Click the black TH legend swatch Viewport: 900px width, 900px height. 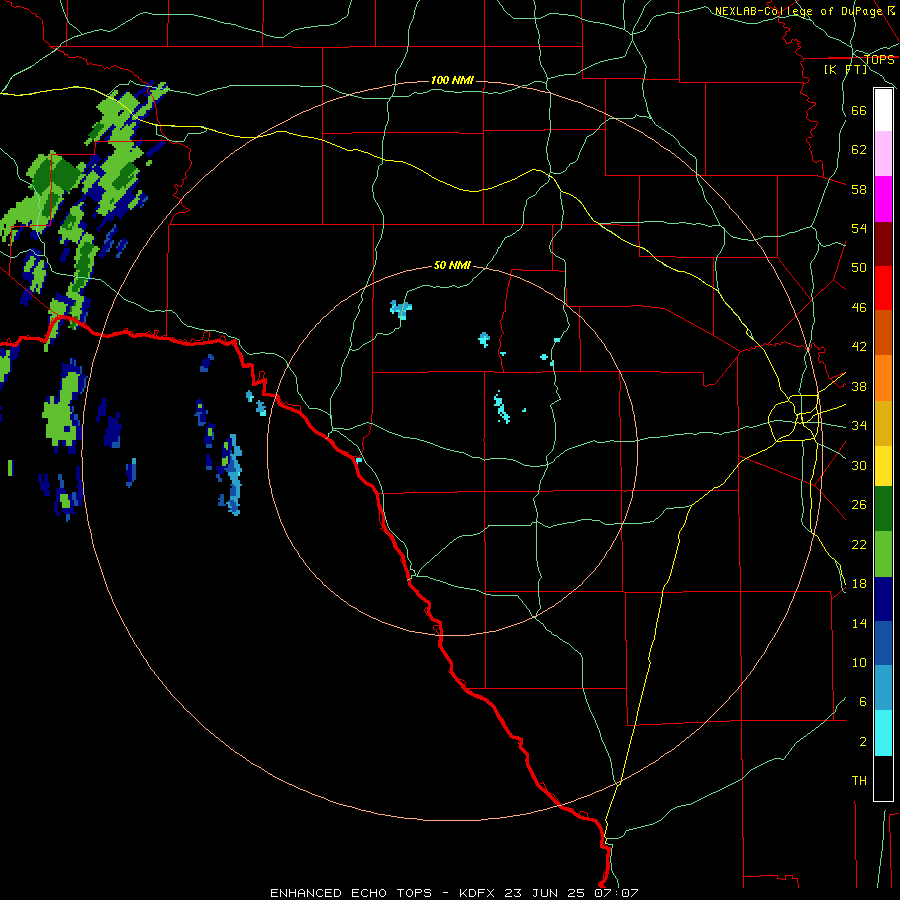click(883, 778)
